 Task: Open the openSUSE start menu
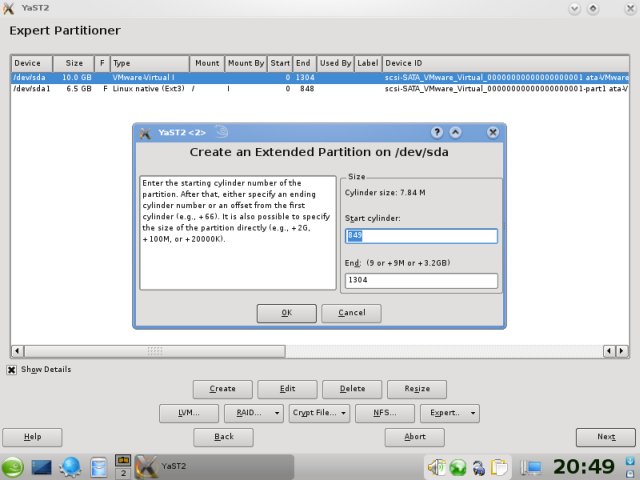click(x=13, y=468)
